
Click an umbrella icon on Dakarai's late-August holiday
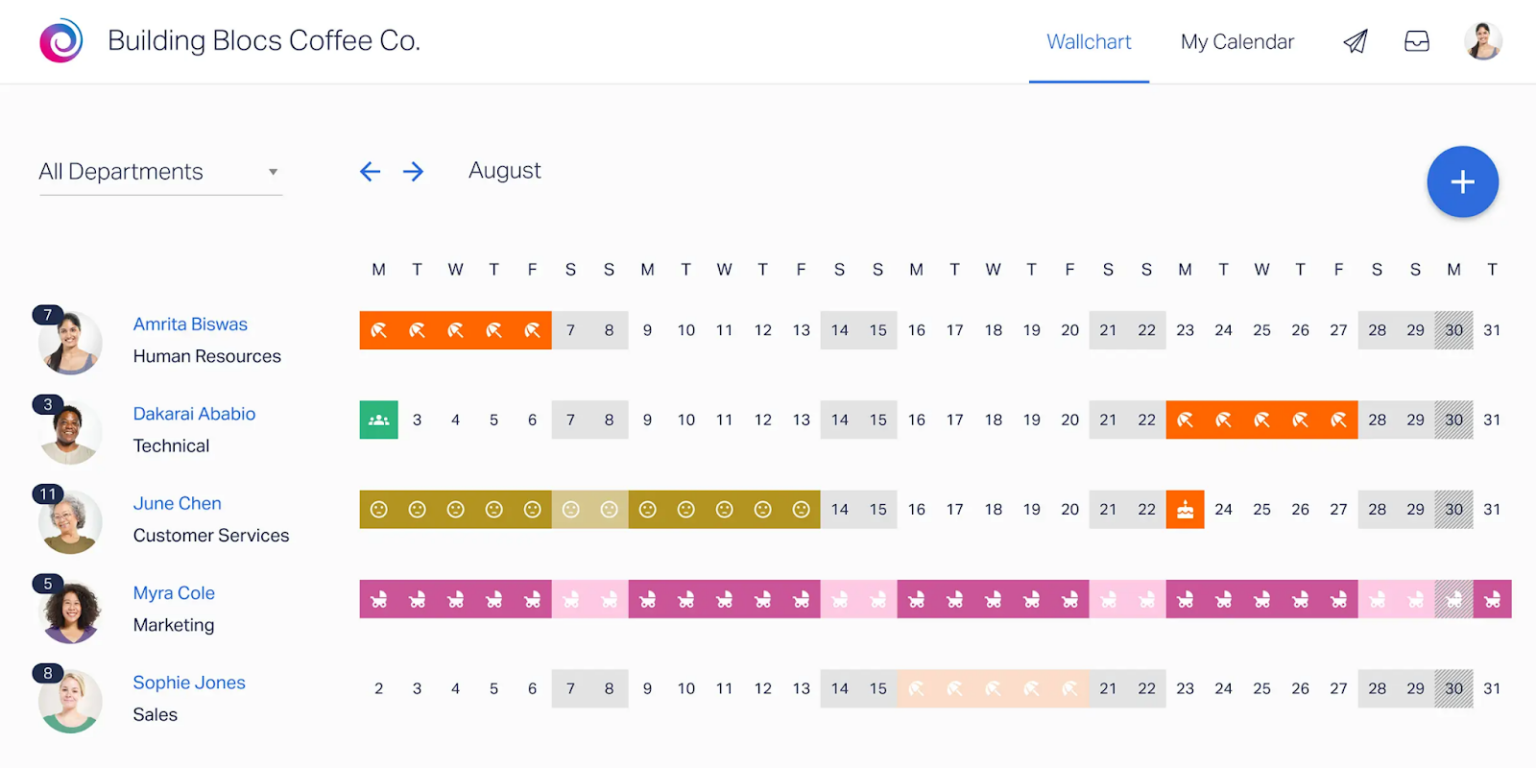click(x=1261, y=419)
